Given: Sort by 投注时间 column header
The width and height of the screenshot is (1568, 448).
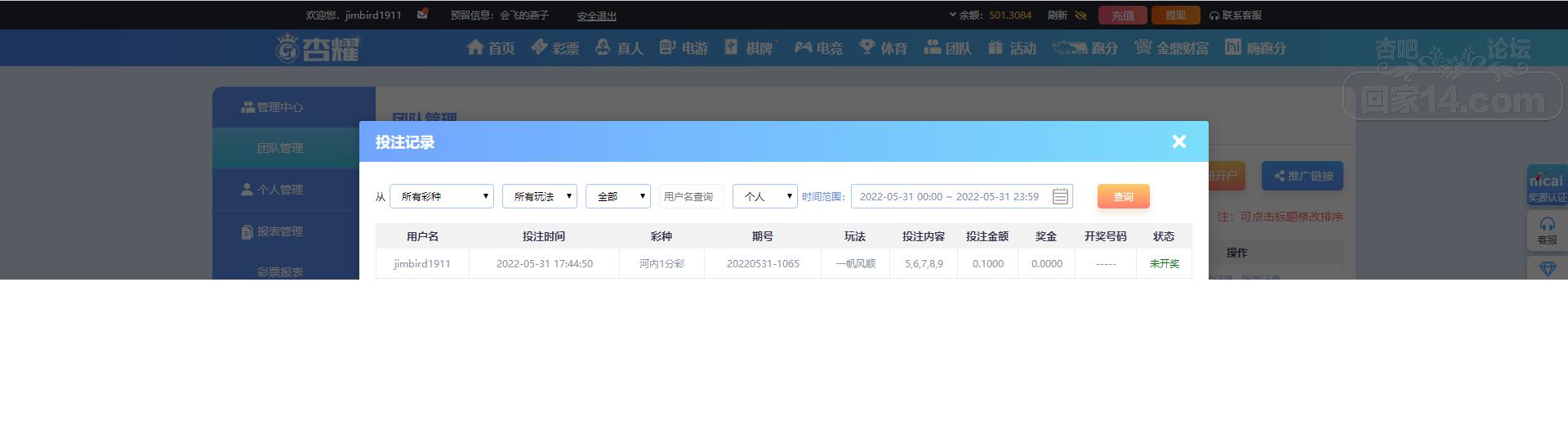Looking at the screenshot, I should pos(544,236).
